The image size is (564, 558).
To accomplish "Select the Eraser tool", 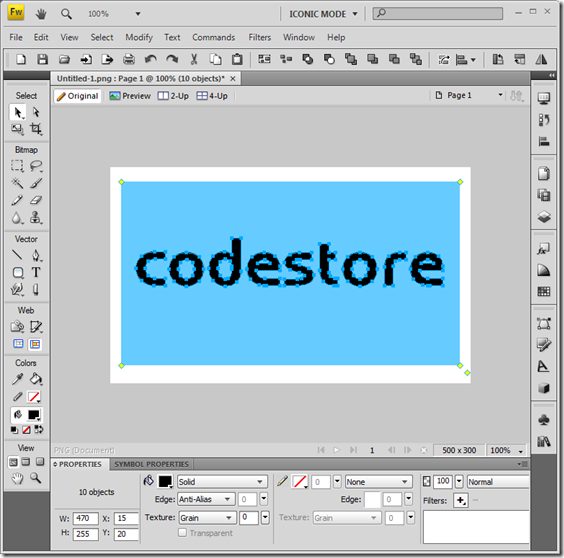I will click(36, 200).
